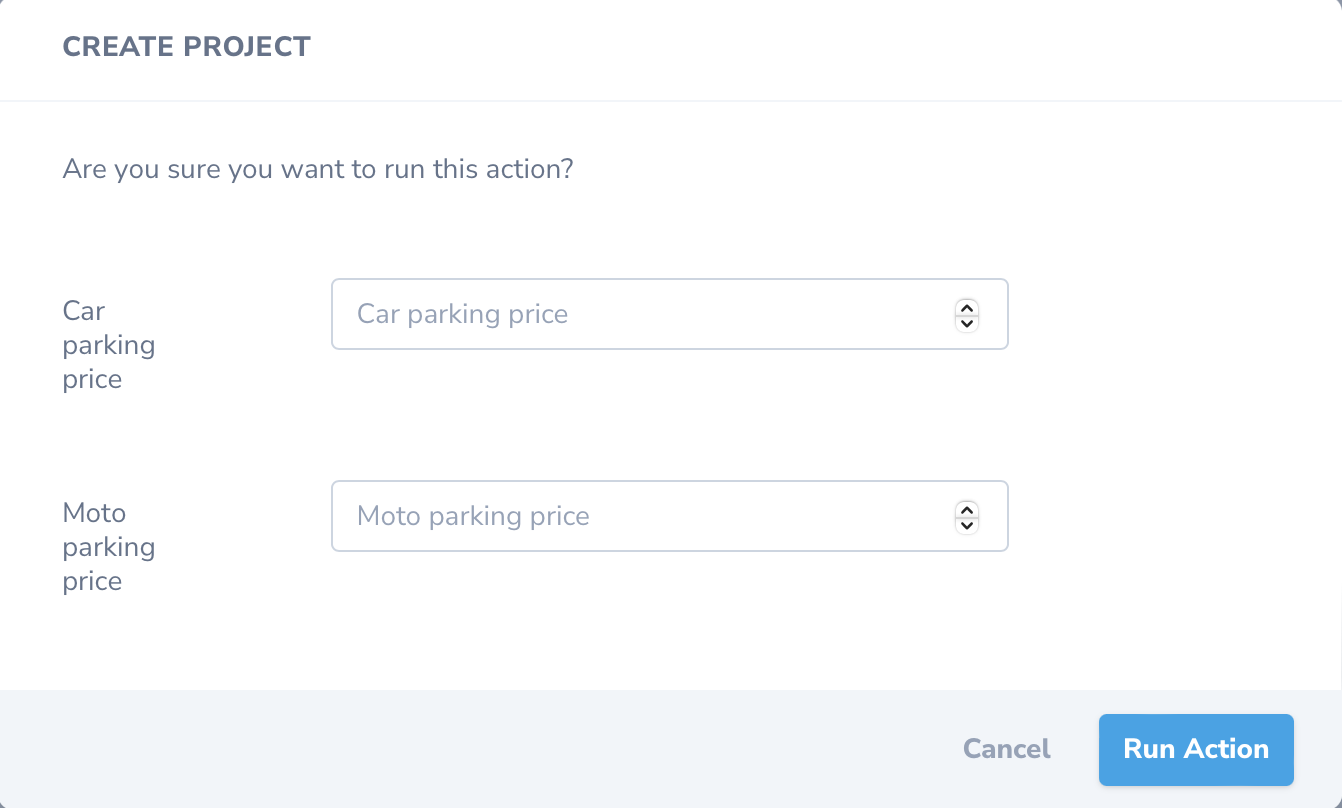Click the Car price stepper control
The height and width of the screenshot is (808, 1342).
pos(966,314)
